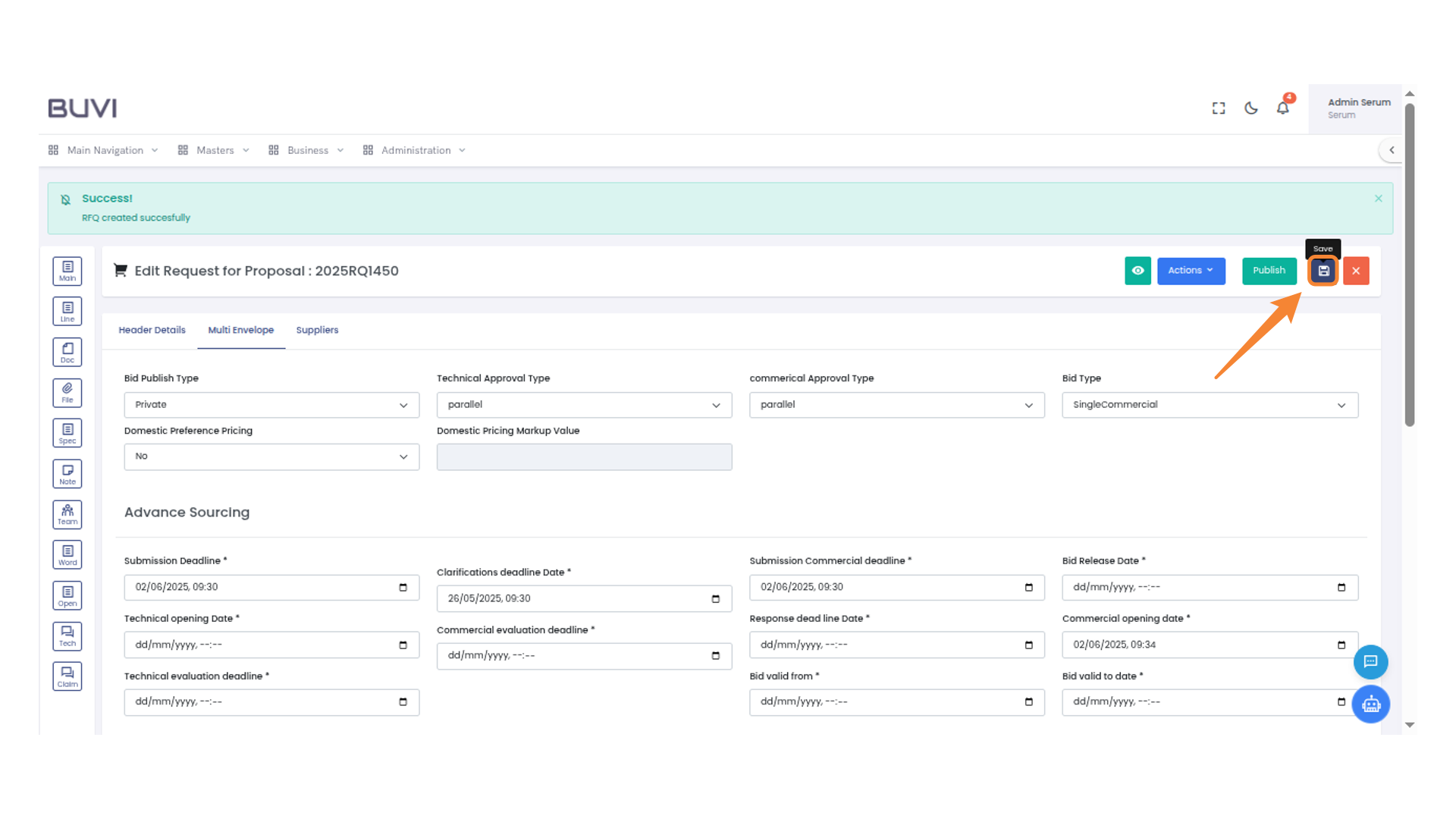
Task: Open the Team sidebar icon
Action: (x=67, y=514)
